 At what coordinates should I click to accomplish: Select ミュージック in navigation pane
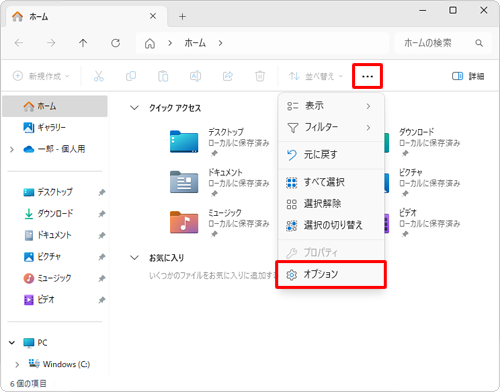55,278
